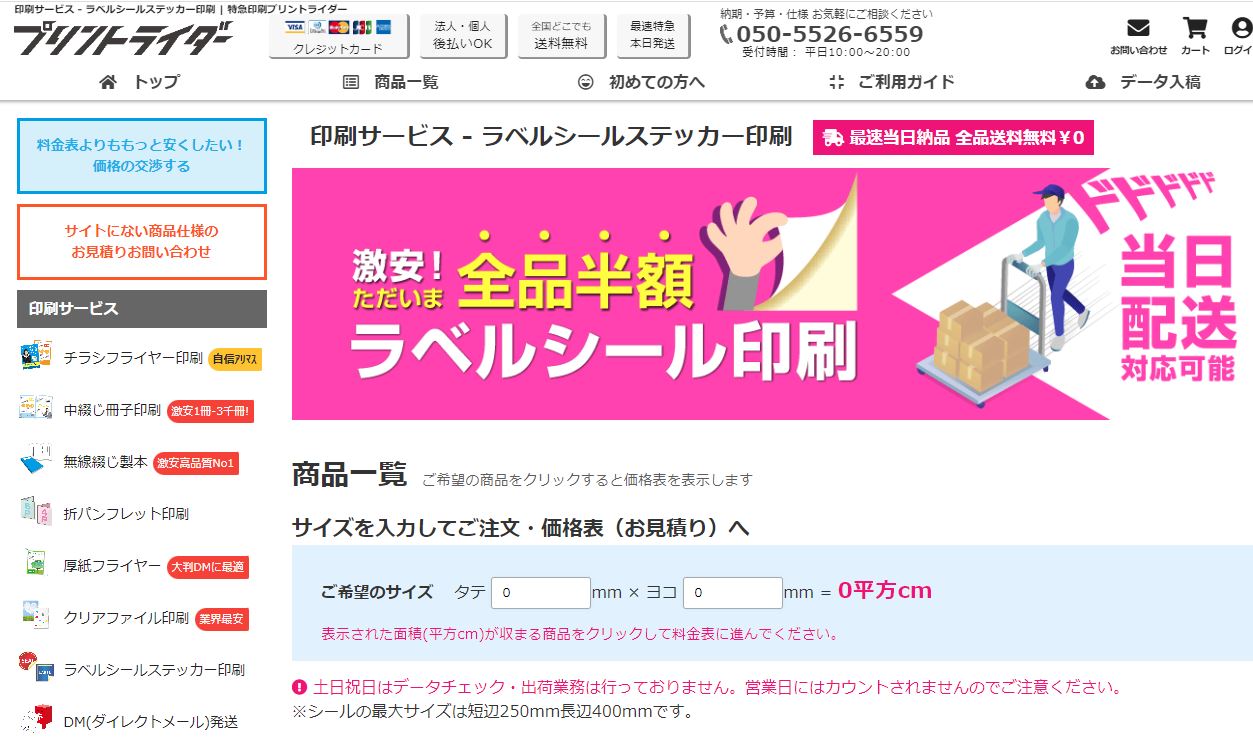Click the smiley icon beside 初めての方へ
Viewport: 1253px width, 739px height.
coord(586,82)
